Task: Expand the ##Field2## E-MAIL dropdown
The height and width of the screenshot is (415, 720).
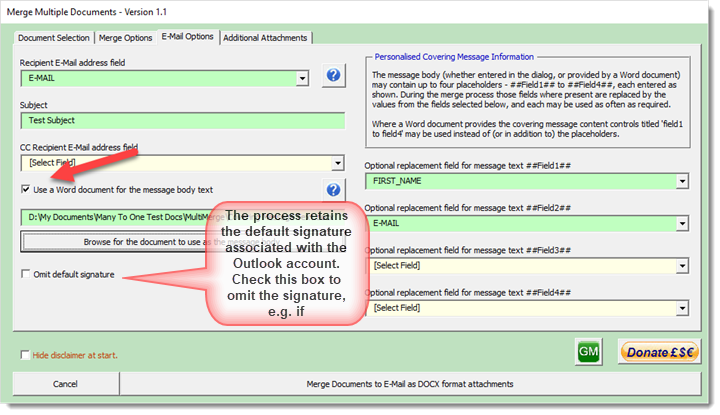Action: [x=682, y=223]
